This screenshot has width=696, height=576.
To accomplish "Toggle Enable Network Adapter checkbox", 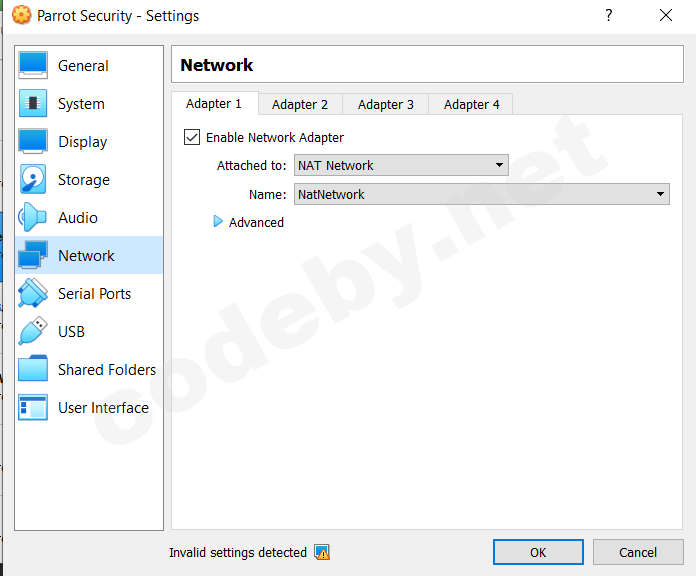I will click(x=192, y=137).
